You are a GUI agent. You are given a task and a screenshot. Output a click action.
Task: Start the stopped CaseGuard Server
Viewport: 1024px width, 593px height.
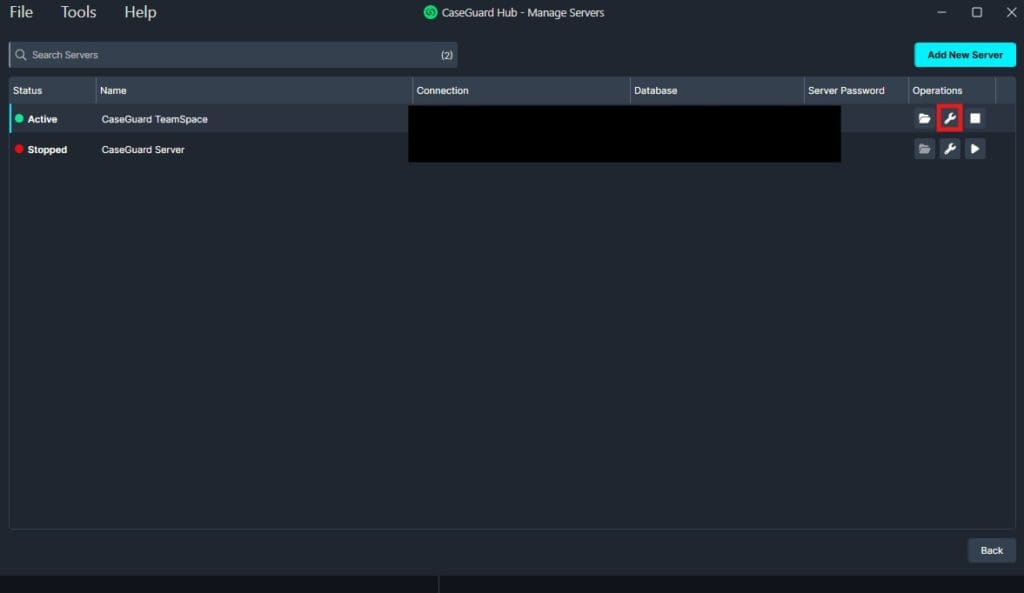(975, 148)
